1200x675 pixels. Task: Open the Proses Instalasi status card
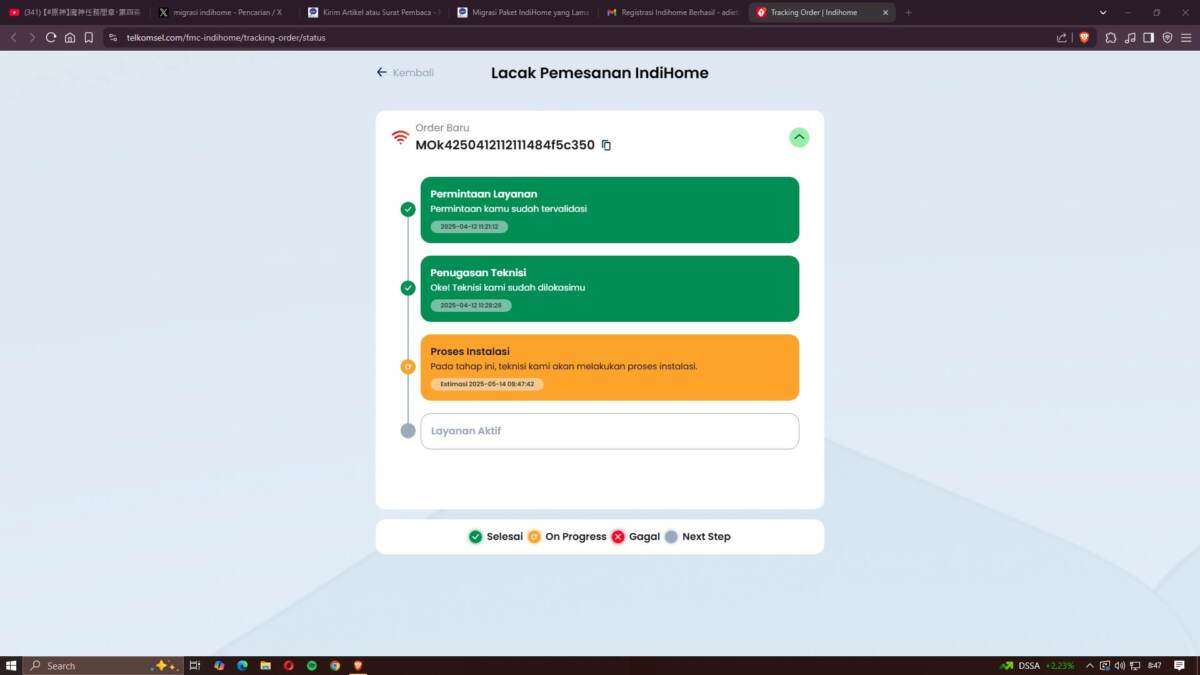(x=610, y=367)
